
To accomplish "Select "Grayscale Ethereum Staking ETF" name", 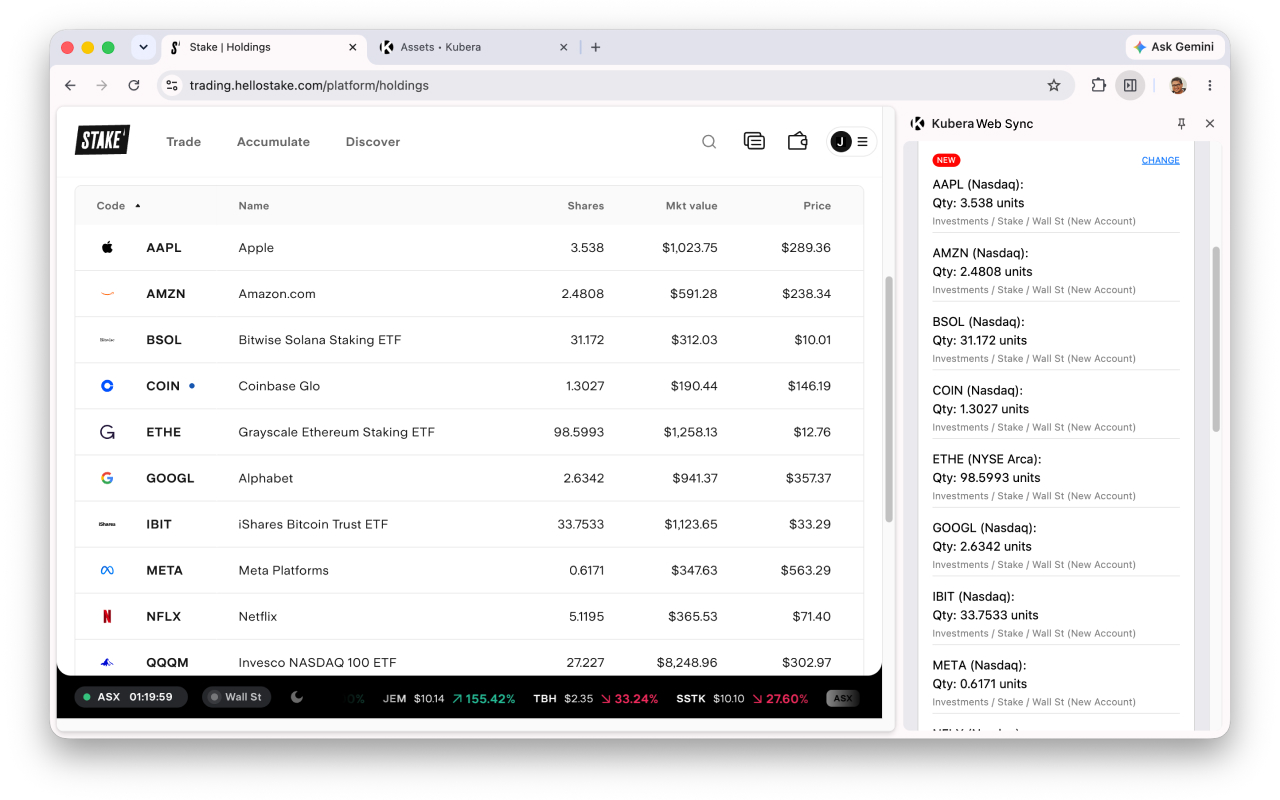I will (337, 432).
